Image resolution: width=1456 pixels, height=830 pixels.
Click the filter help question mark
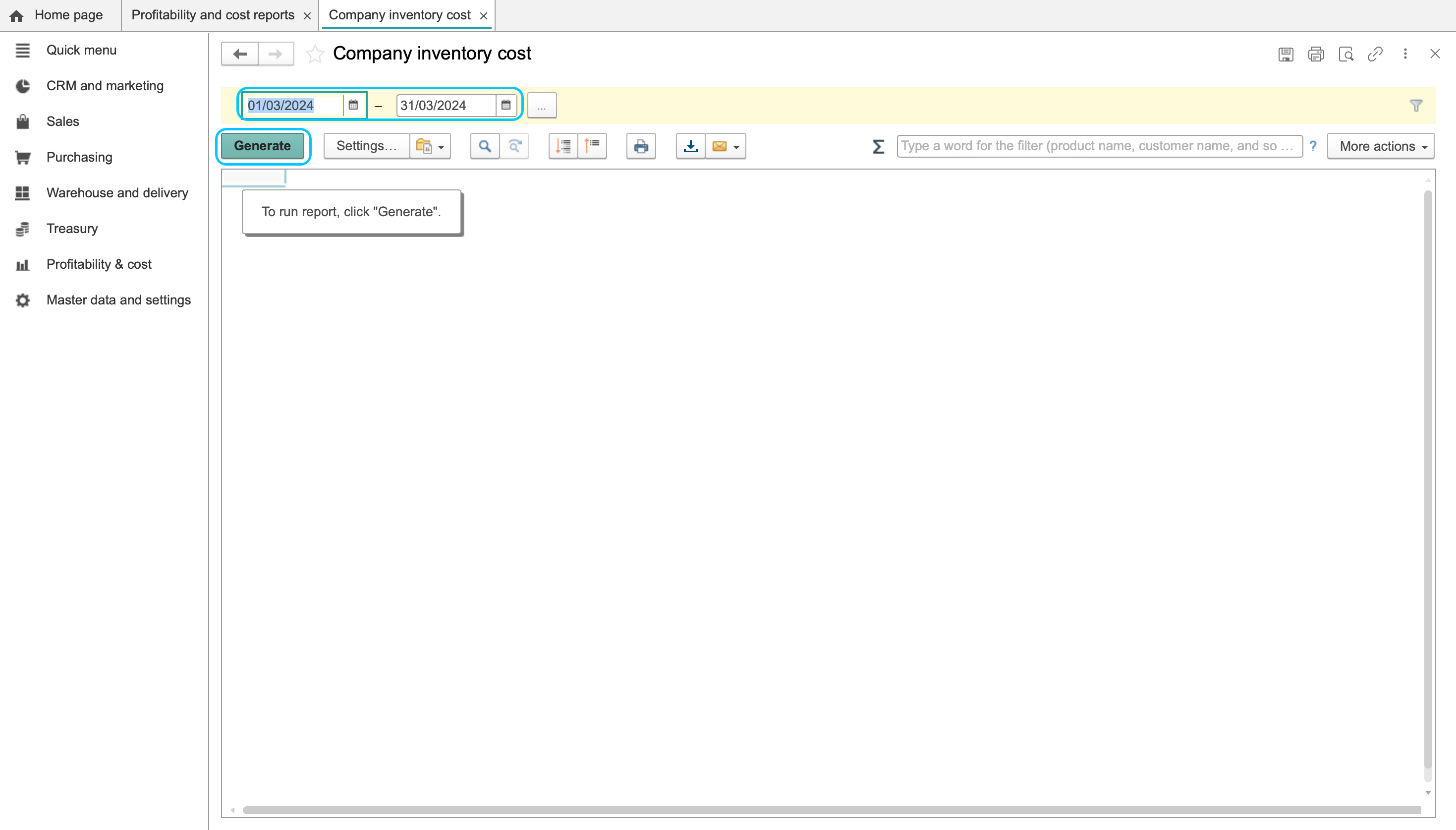[1313, 146]
